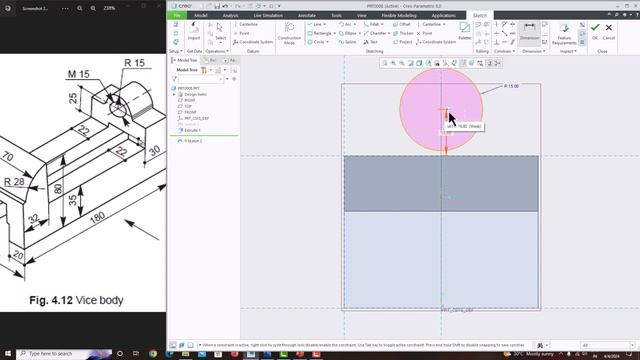This screenshot has width=640, height=360.
Task: Switch to the Annotate ribbon tab
Action: pos(307,16)
